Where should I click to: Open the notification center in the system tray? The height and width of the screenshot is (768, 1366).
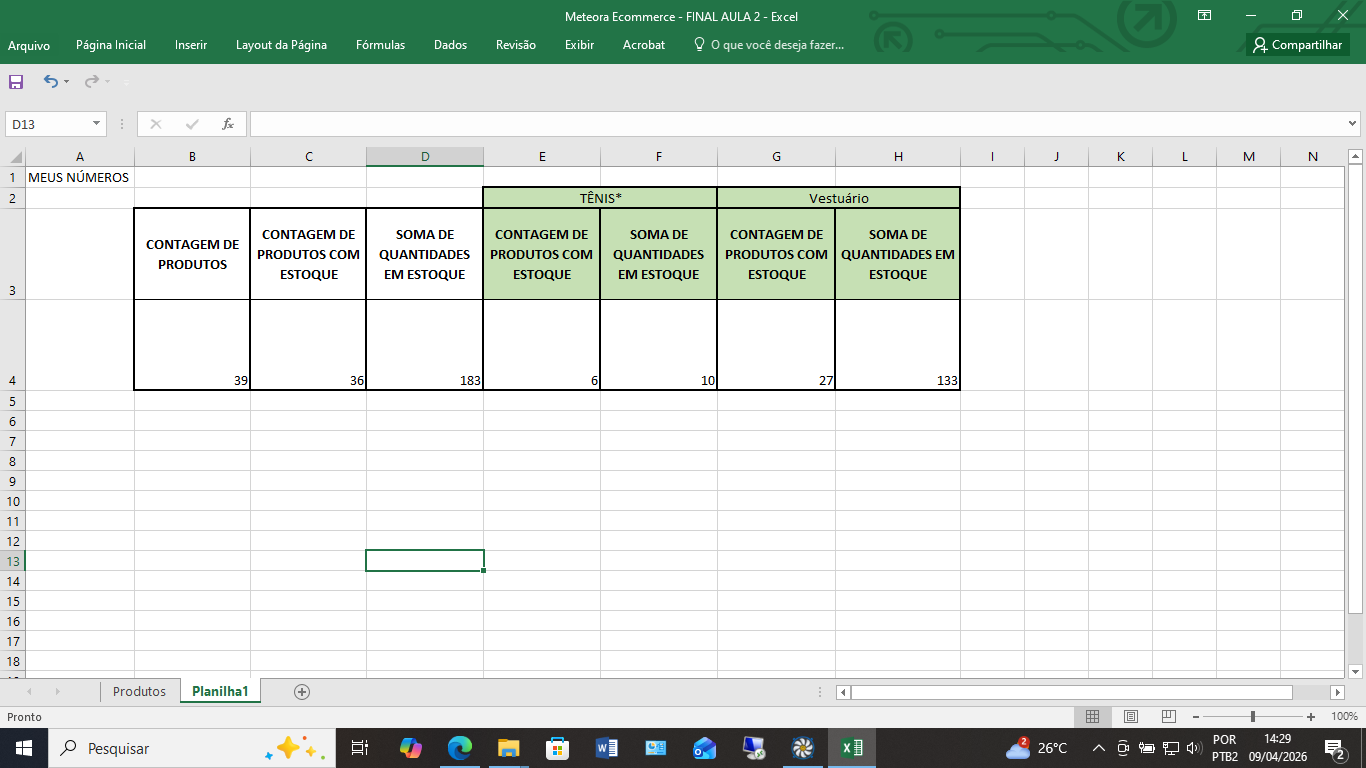tap(1334, 748)
